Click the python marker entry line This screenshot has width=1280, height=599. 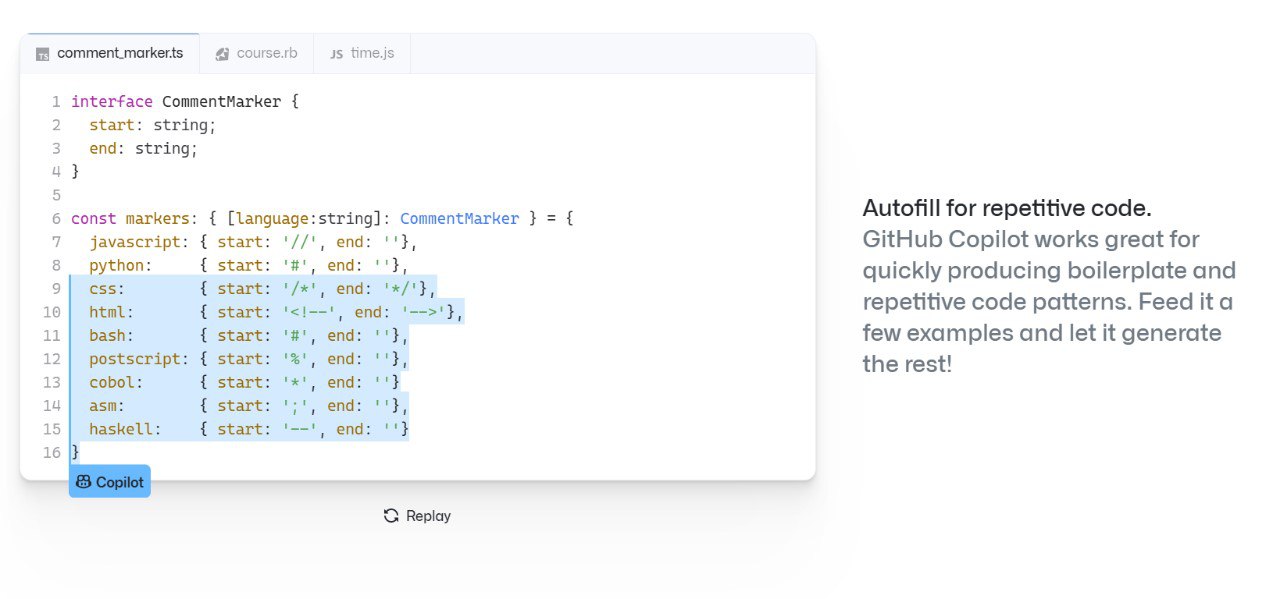tap(249, 265)
